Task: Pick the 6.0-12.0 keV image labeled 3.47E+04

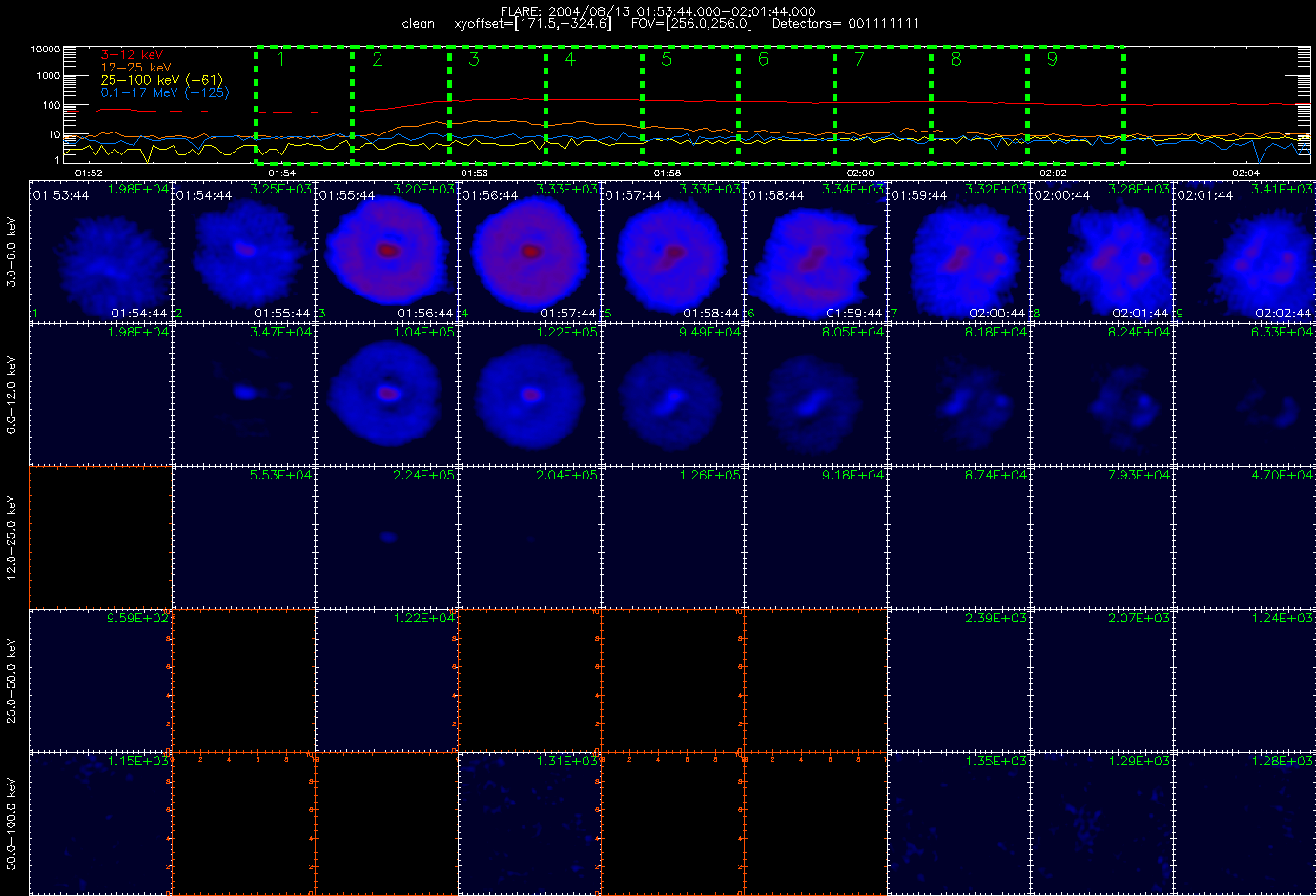Action: pos(244,395)
